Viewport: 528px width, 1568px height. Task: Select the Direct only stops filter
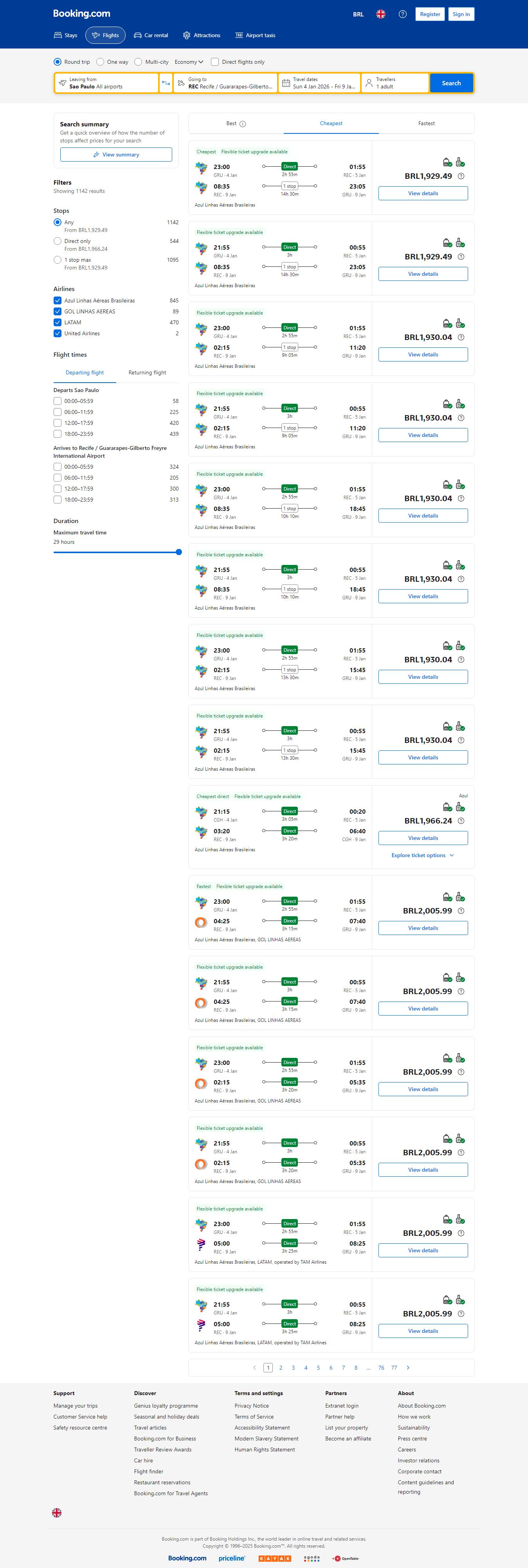(x=57, y=241)
